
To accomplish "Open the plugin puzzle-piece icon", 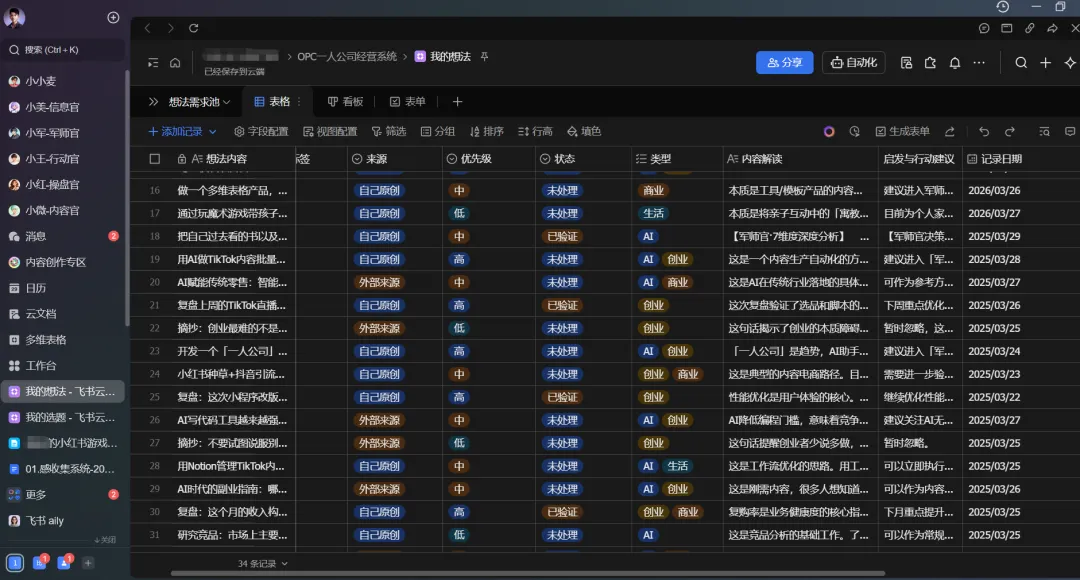I will pos(931,63).
